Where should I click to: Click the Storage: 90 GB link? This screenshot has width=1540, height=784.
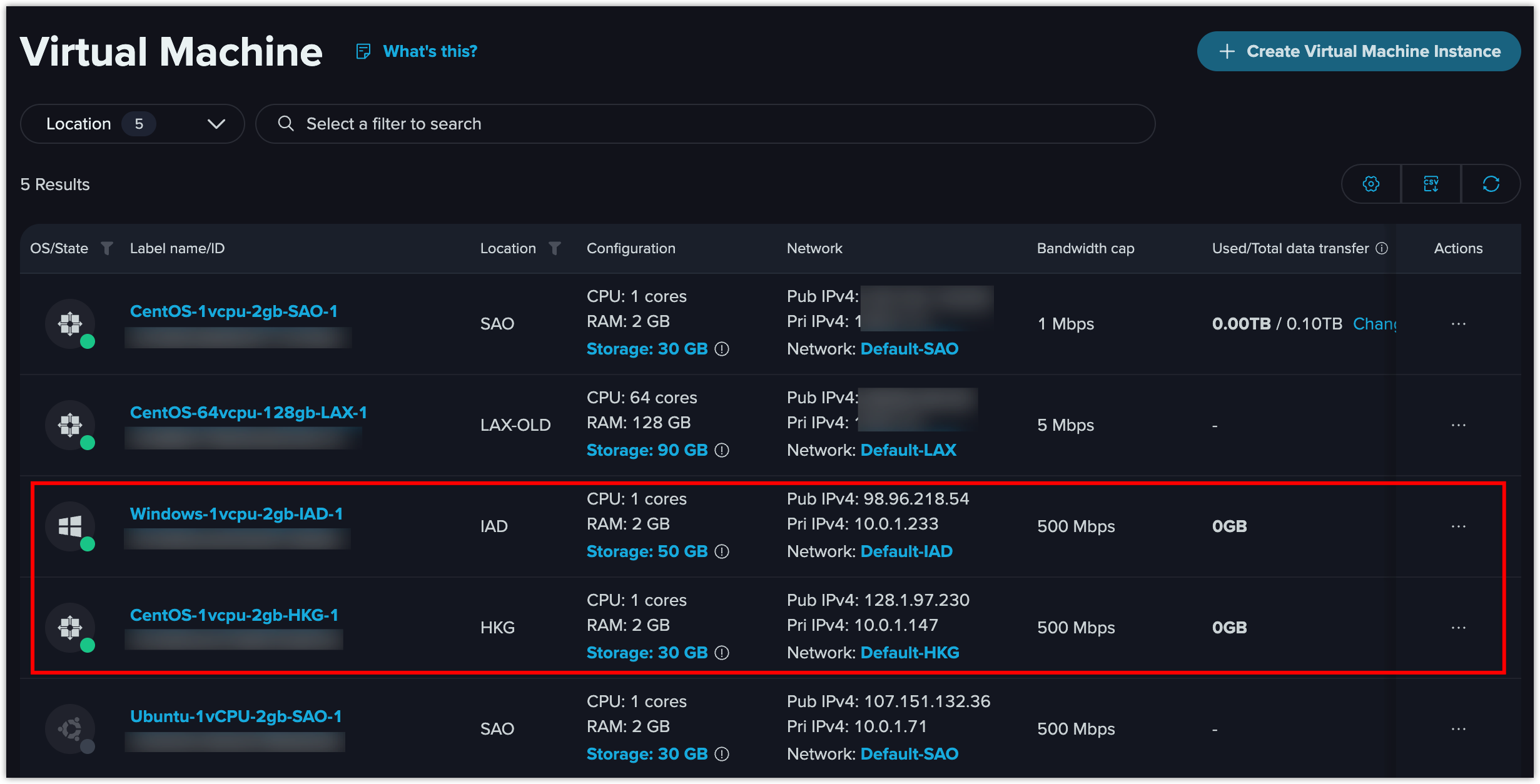point(647,450)
